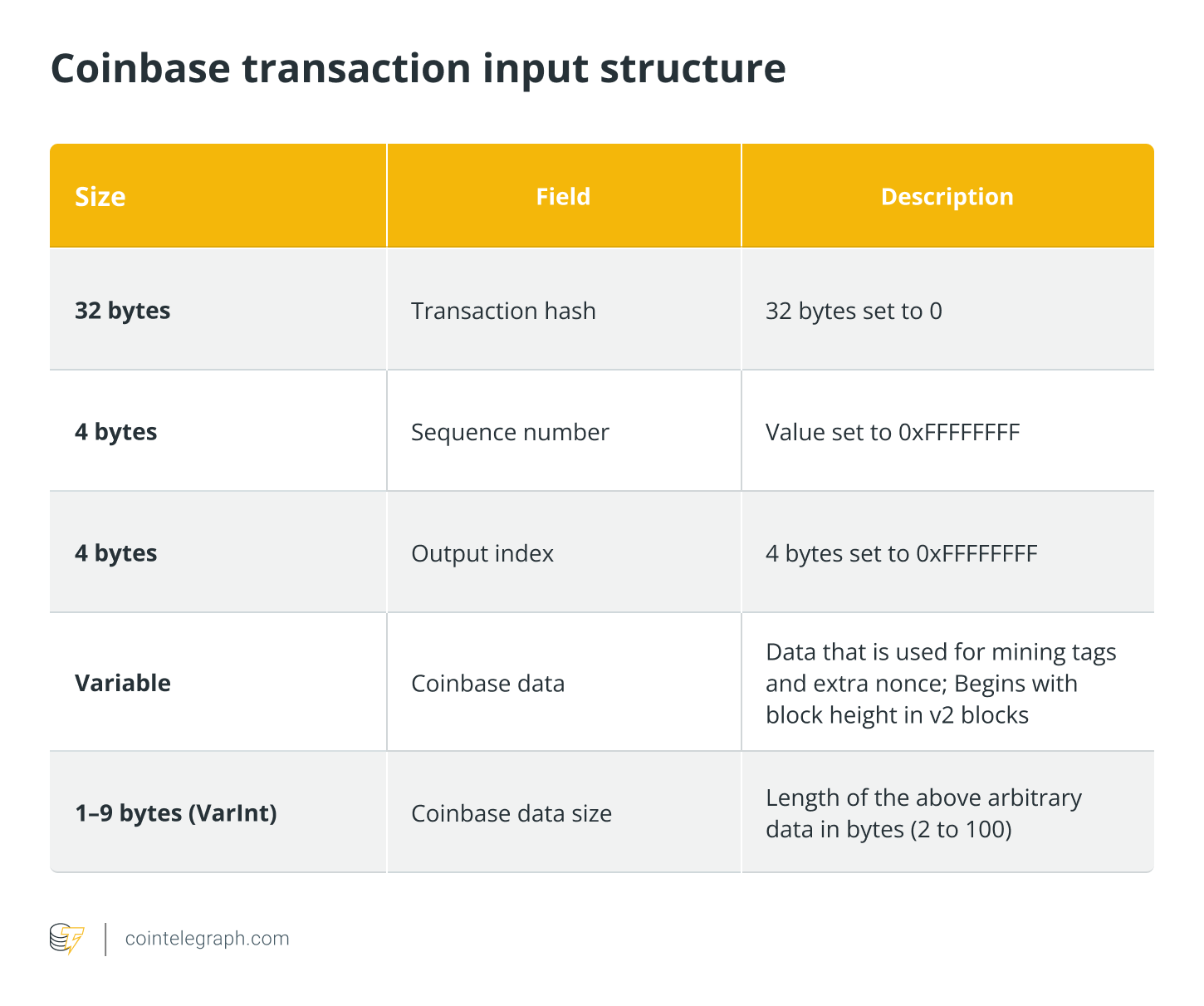
Task: Select the Transaction hash field cell
Action: point(564,311)
